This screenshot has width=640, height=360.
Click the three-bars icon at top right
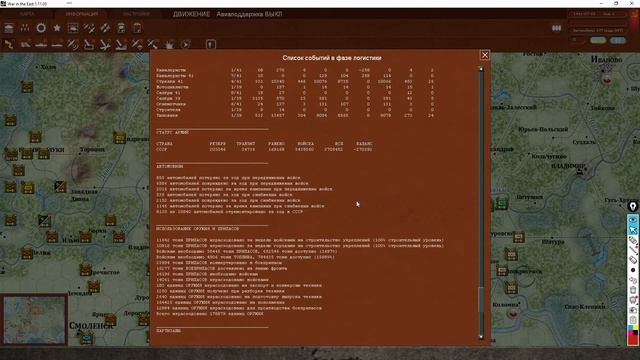coord(556,28)
